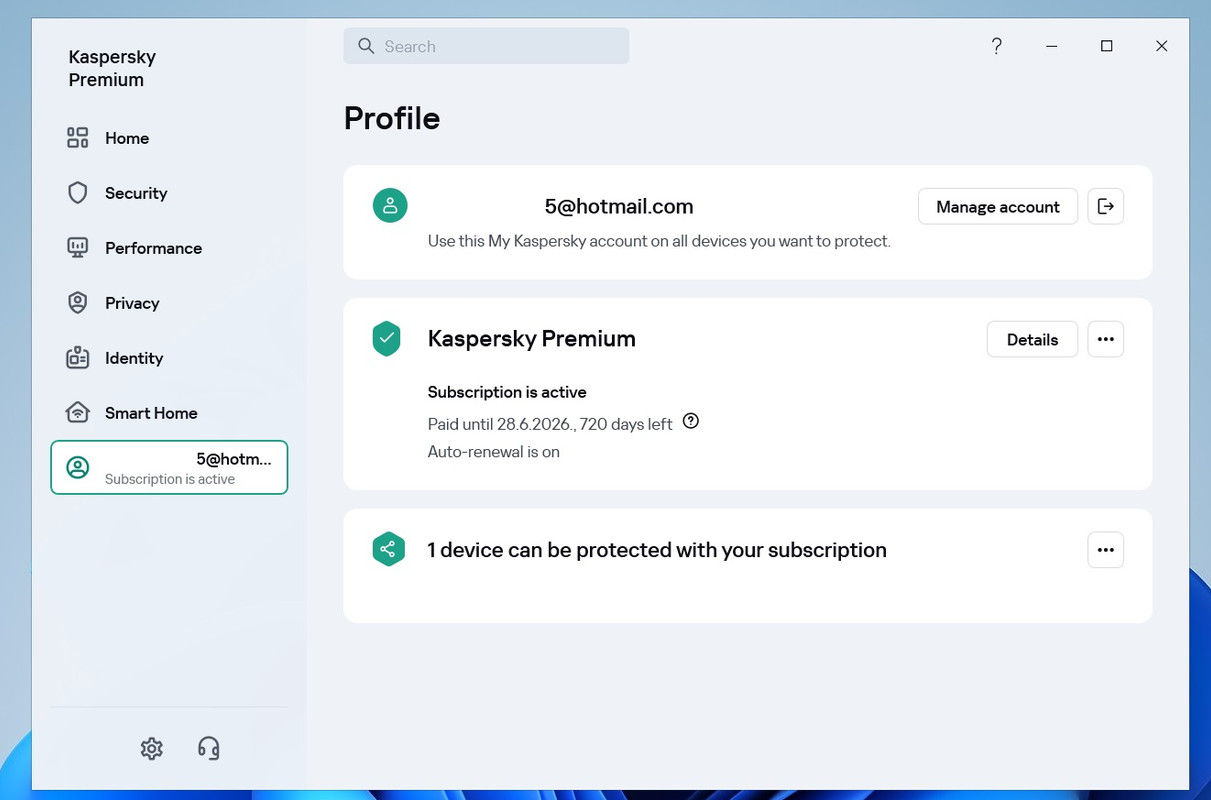Click 'Use this My Kaspersky account' description
The width and height of the screenshot is (1211, 800).
659,241
